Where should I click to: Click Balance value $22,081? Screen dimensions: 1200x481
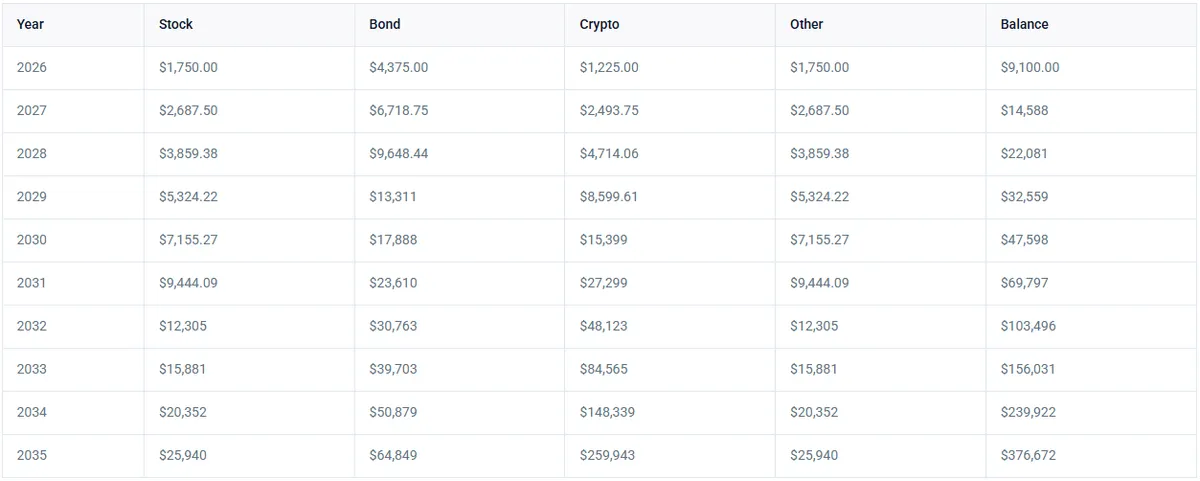coord(1024,153)
